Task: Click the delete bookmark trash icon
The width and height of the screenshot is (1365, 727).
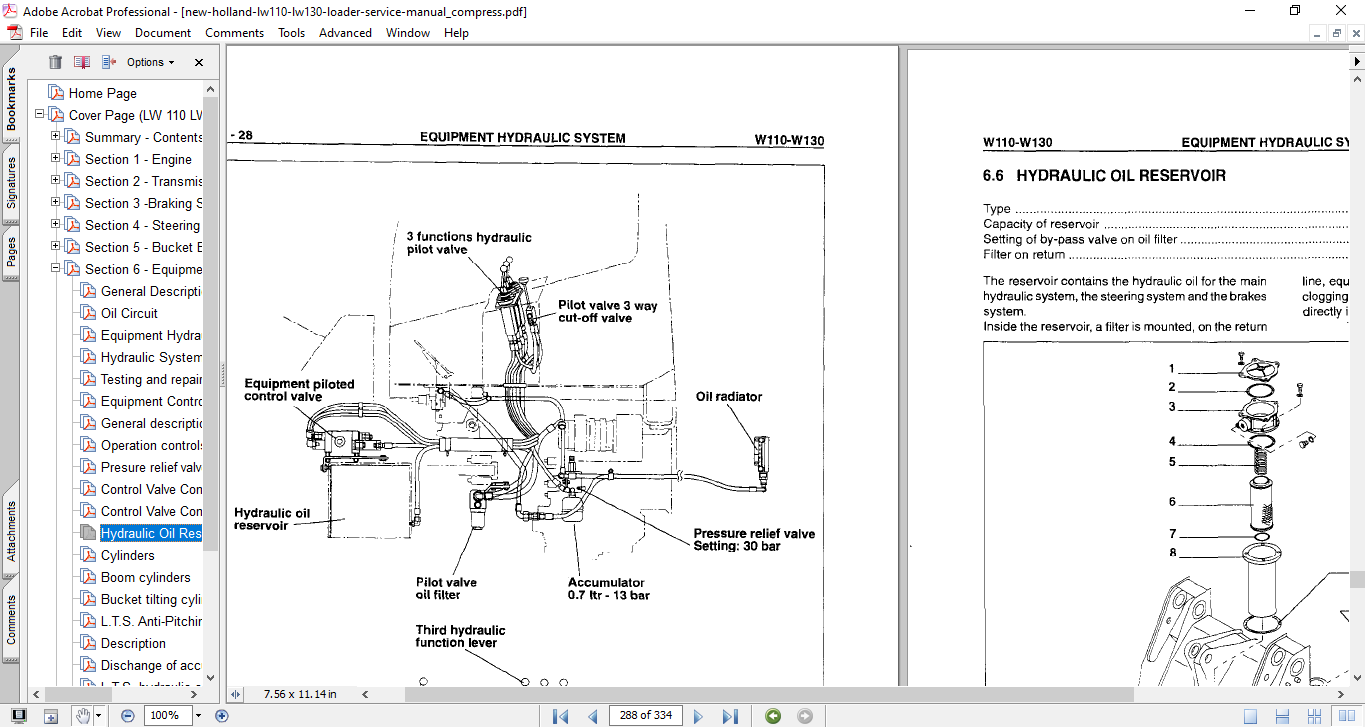Action: [55, 62]
